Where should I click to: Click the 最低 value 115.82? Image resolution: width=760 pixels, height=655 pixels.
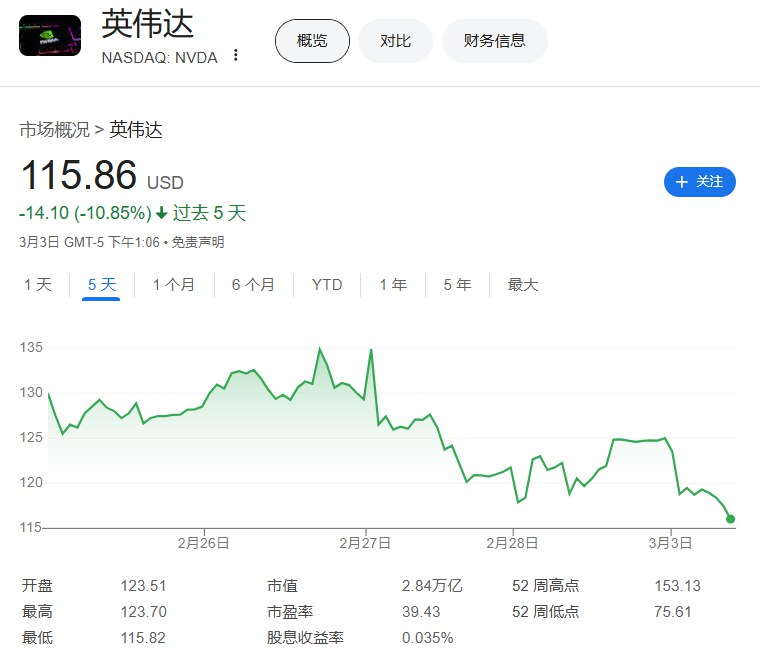point(143,638)
